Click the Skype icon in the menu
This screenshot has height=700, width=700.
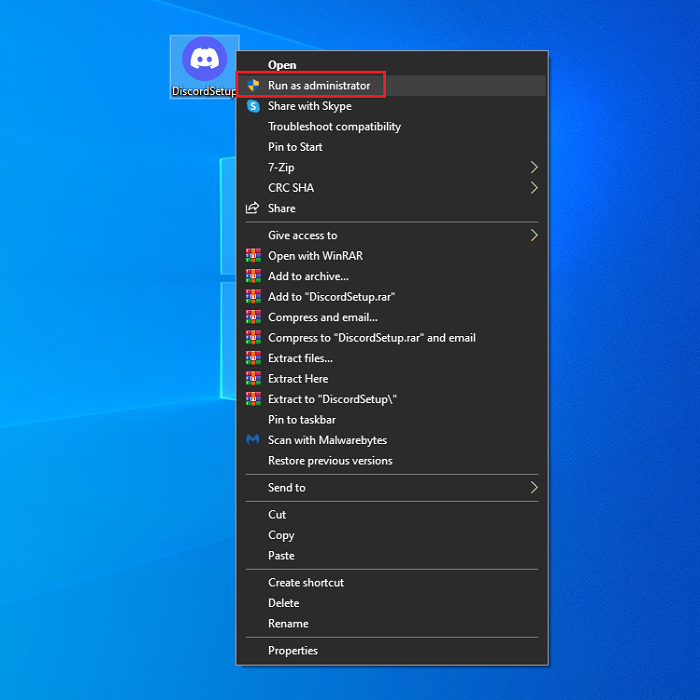point(253,106)
